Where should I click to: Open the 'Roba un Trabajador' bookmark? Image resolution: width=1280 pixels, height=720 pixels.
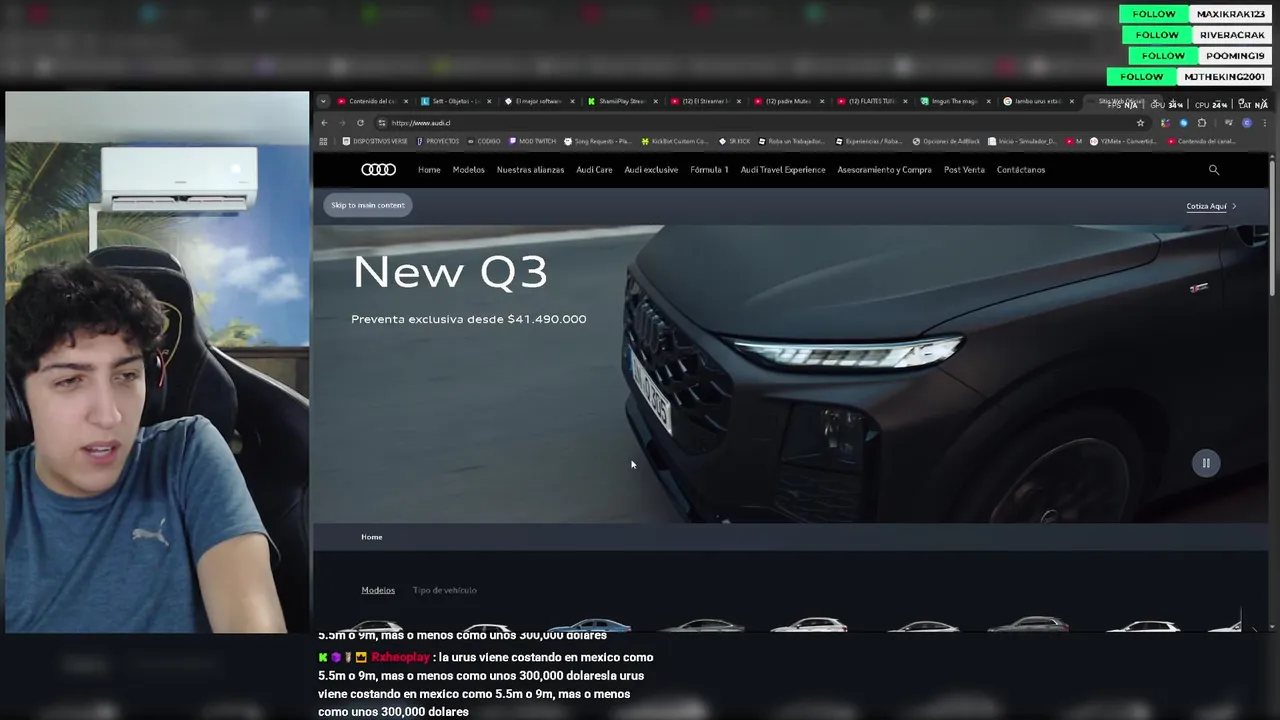click(x=792, y=141)
